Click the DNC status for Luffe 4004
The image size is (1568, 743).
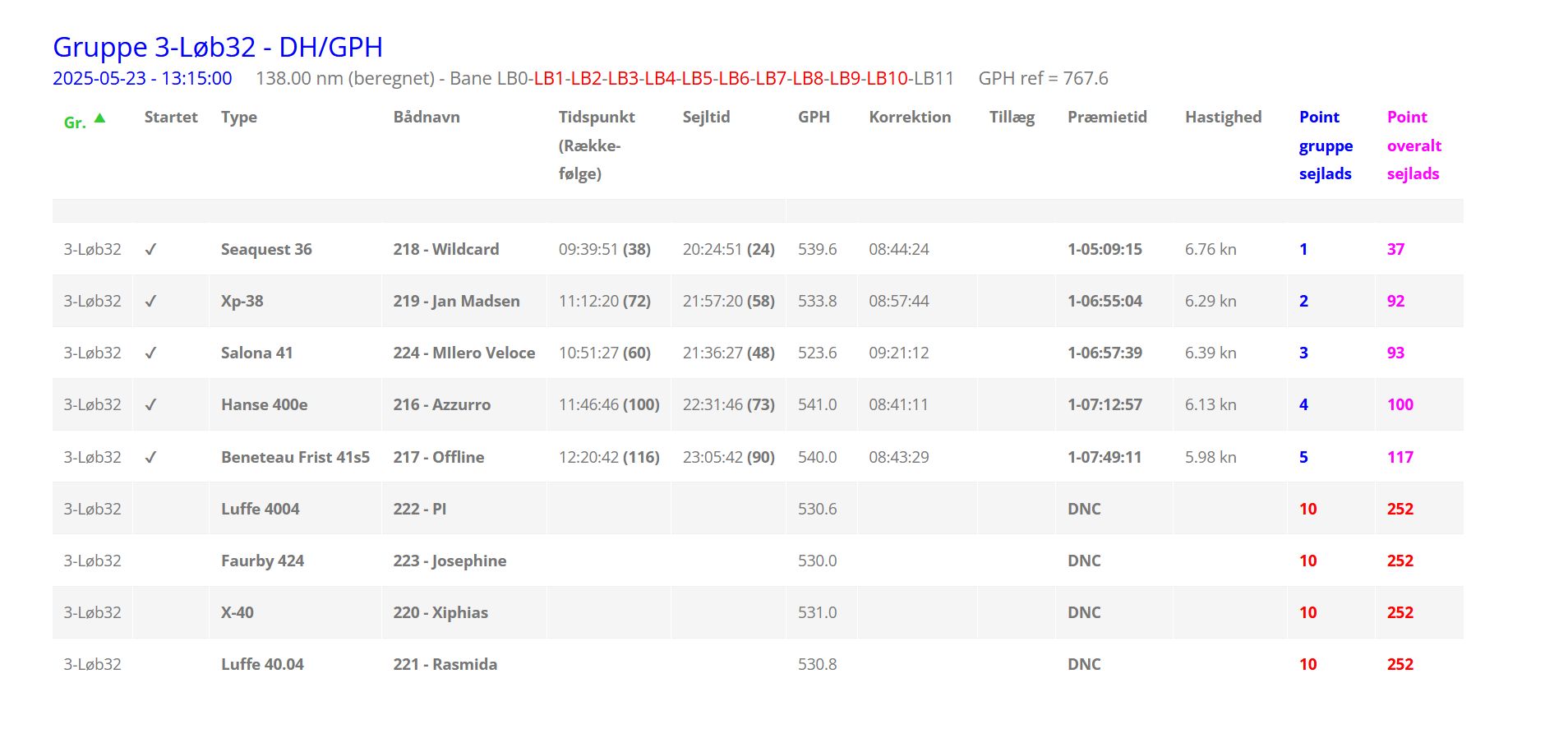(x=1083, y=509)
